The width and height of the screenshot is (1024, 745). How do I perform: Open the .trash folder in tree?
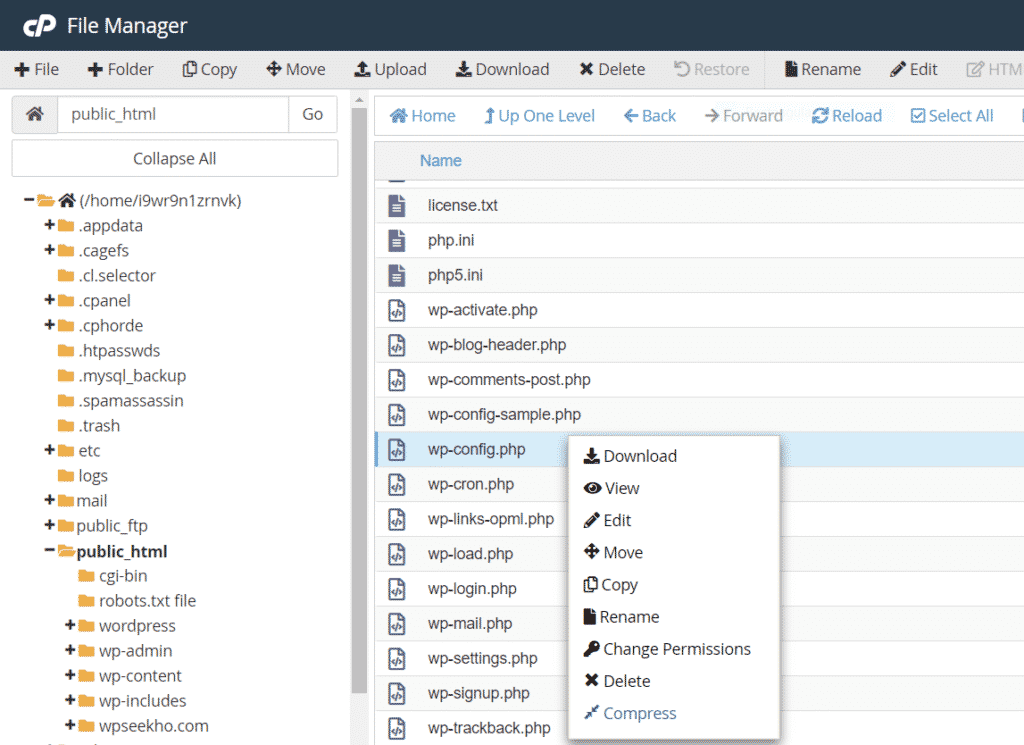(x=89, y=426)
